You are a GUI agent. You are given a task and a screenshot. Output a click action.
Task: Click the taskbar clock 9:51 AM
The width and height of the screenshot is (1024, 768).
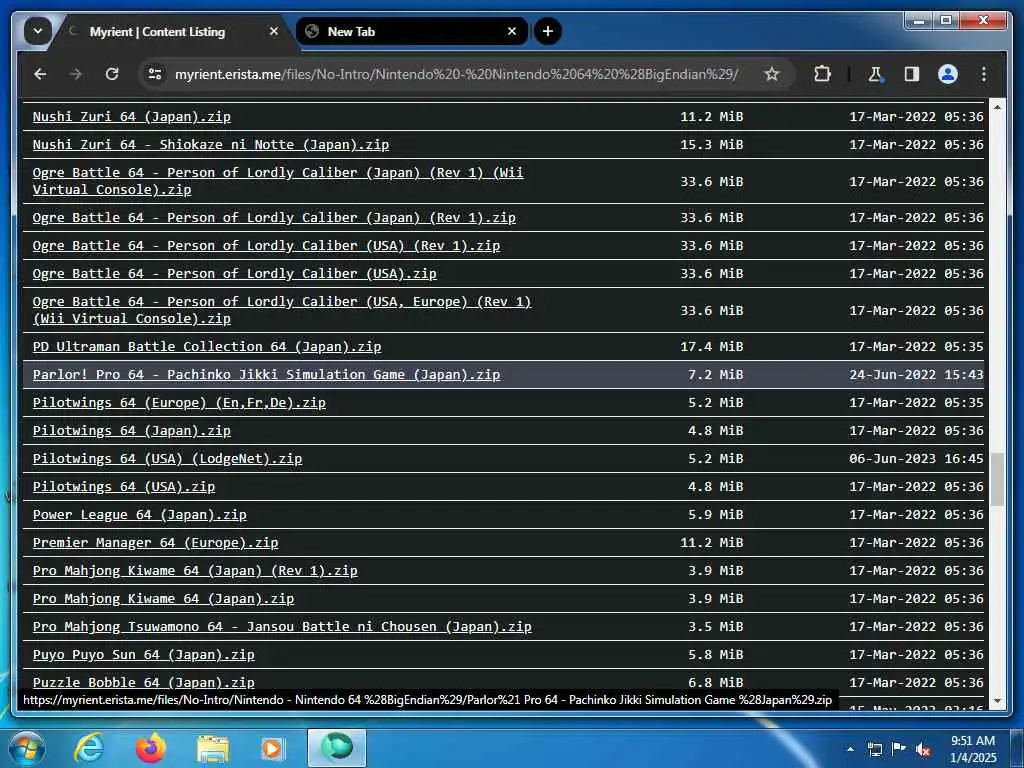(x=973, y=741)
